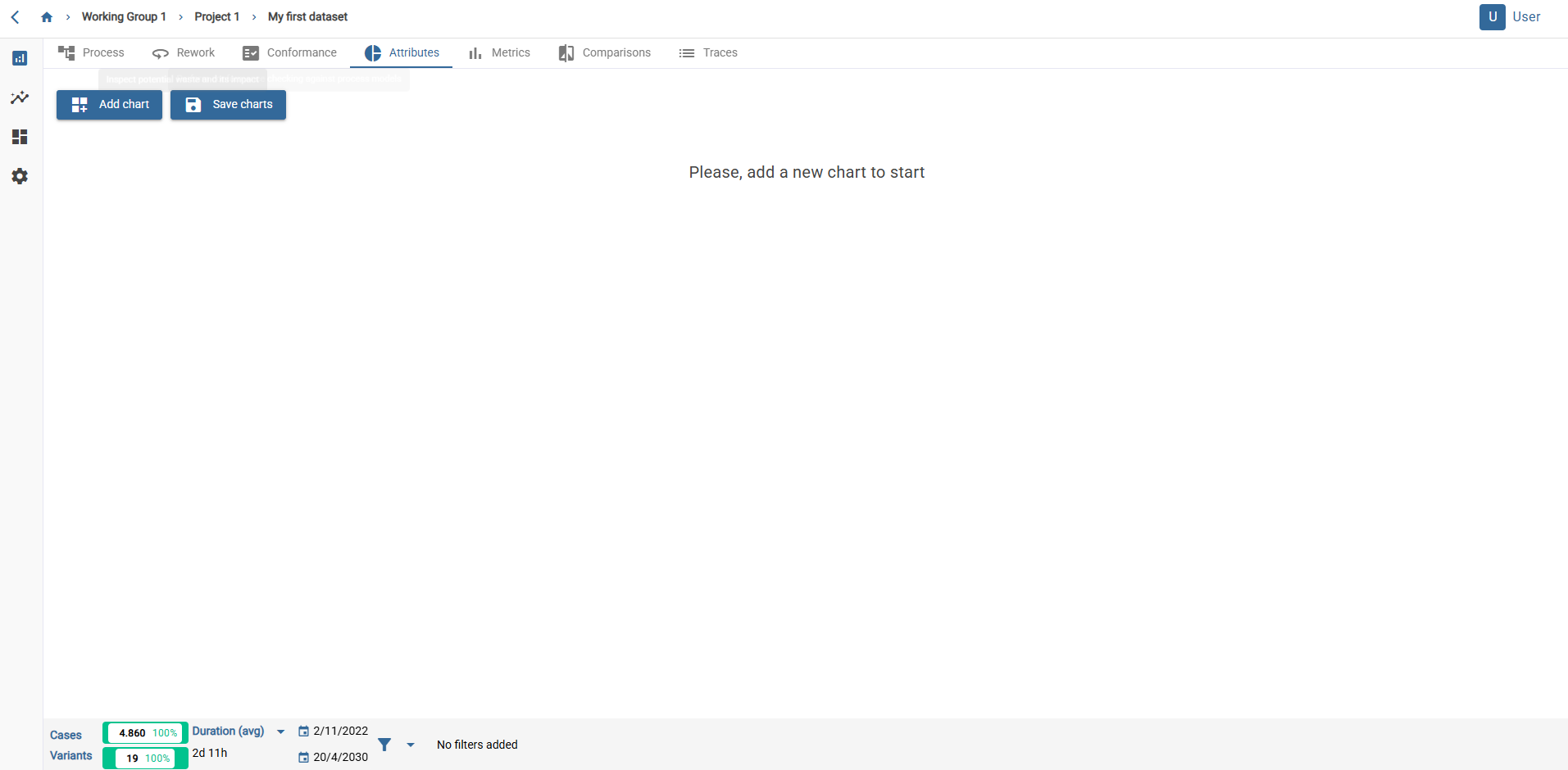This screenshot has height=770, width=1568.
Task: Click the user avatar icon
Action: click(x=1492, y=17)
